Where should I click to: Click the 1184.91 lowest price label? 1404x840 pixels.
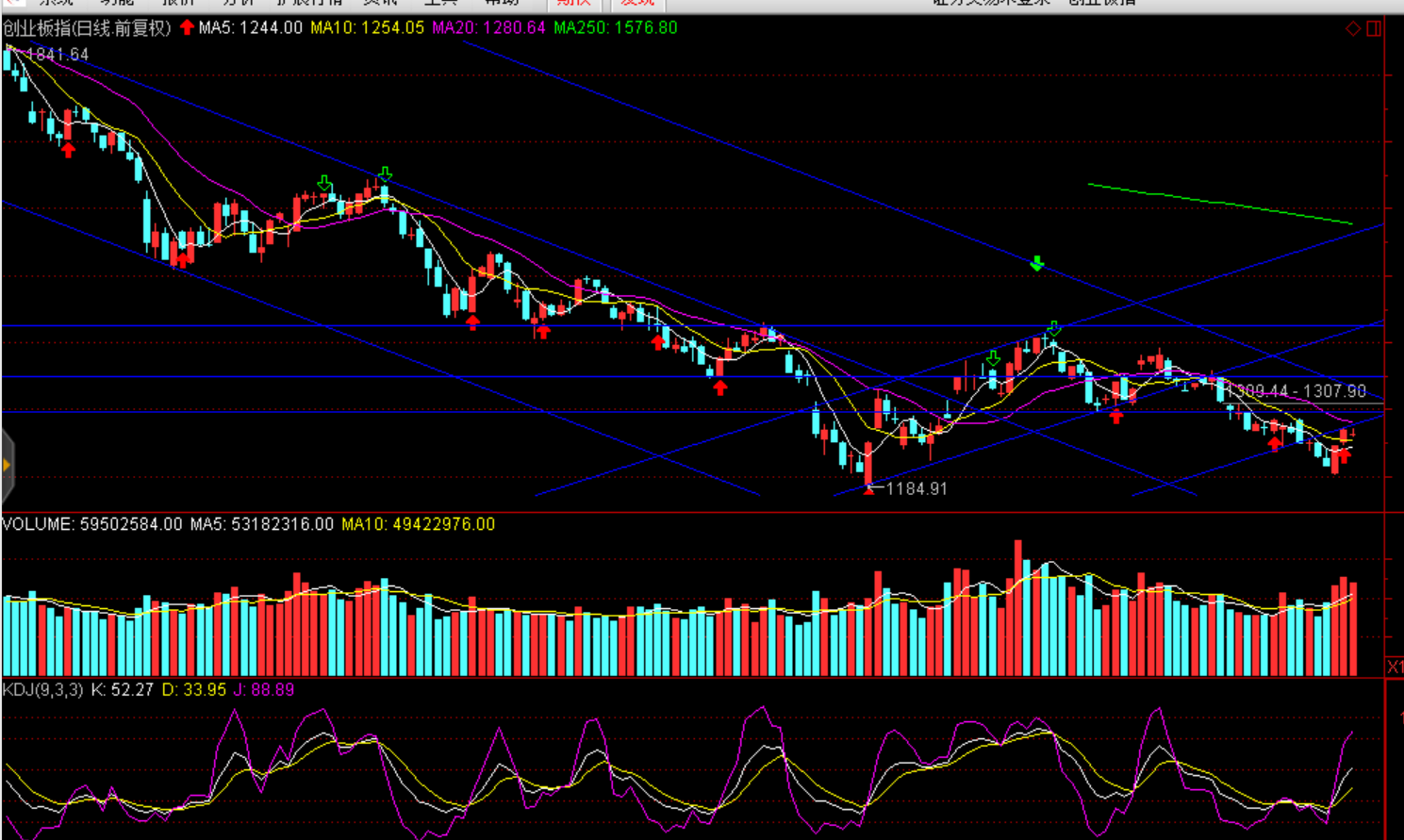(916, 488)
